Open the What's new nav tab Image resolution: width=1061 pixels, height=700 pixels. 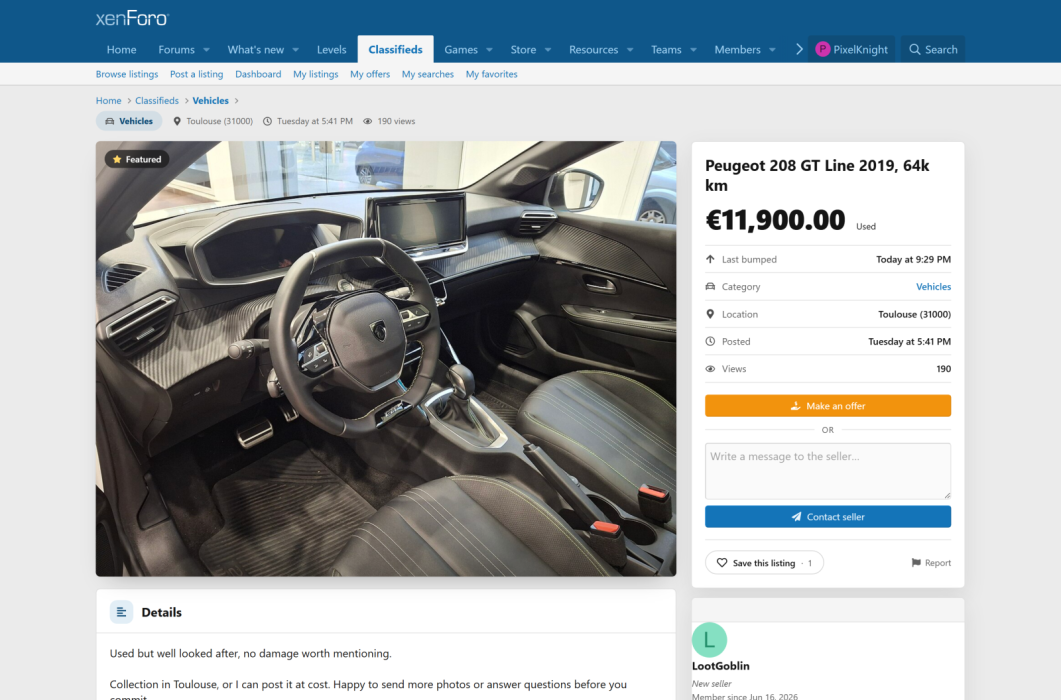[256, 49]
